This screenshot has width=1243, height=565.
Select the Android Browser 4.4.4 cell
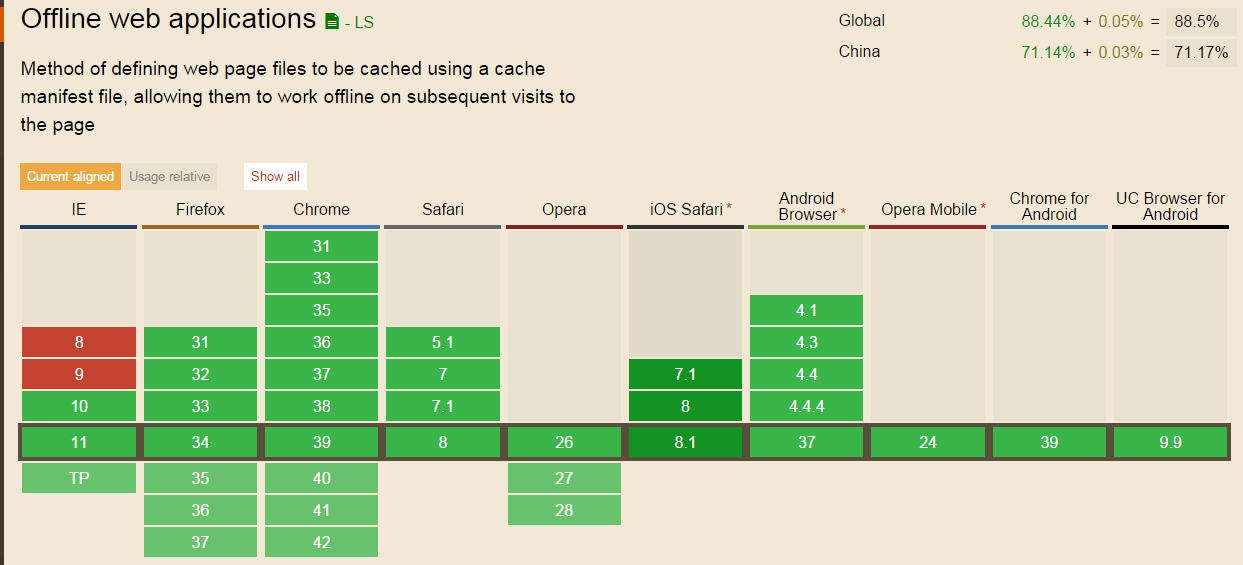[x=806, y=406]
